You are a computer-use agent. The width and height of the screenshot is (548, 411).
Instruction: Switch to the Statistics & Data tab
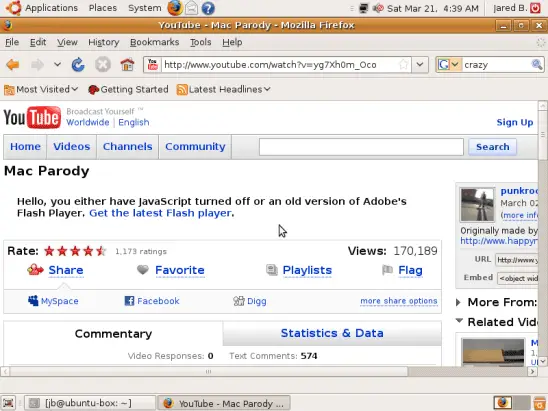(x=332, y=333)
